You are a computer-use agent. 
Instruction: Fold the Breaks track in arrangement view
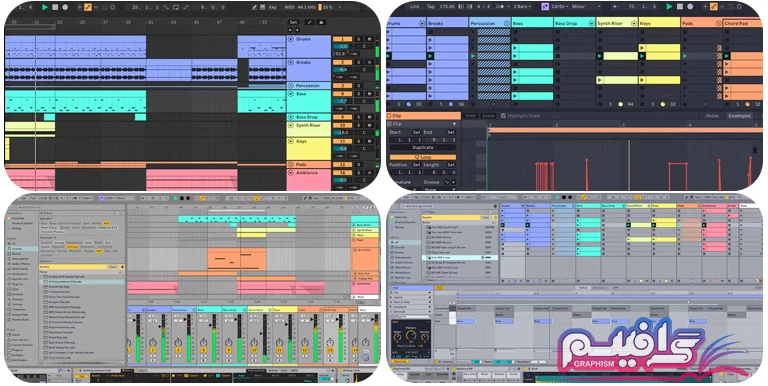(x=290, y=63)
